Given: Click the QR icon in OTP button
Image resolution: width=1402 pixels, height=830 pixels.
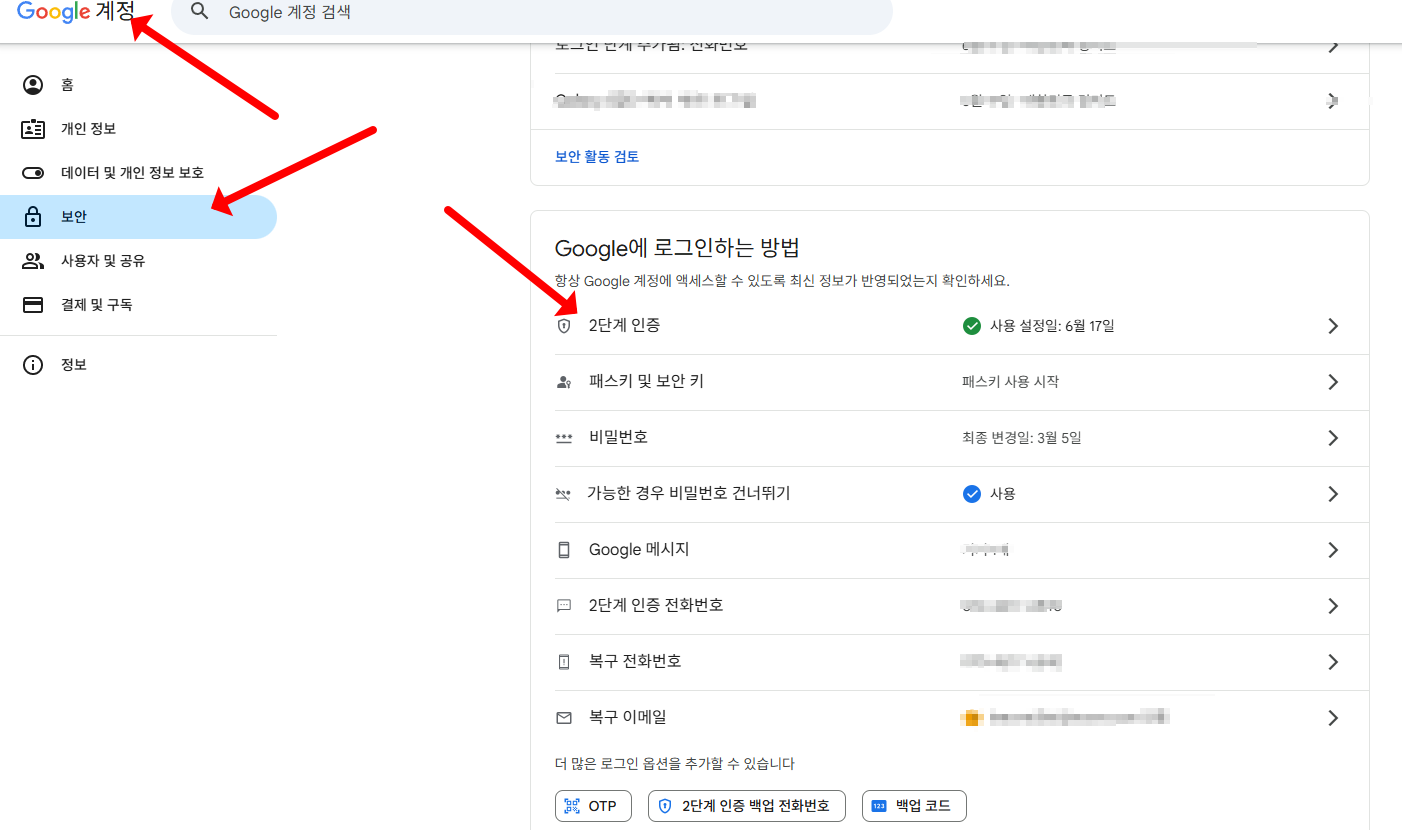Looking at the screenshot, I should (572, 806).
